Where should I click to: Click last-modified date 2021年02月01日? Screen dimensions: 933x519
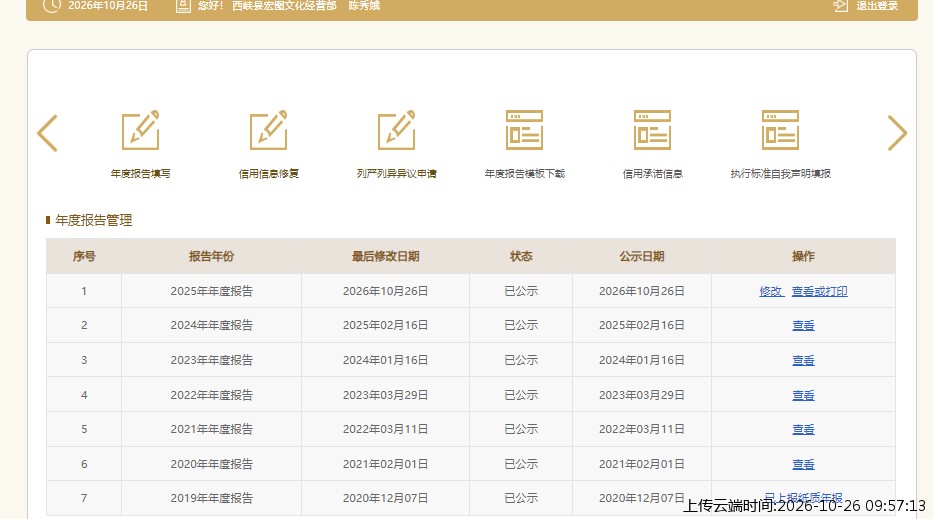pyautogui.click(x=386, y=464)
